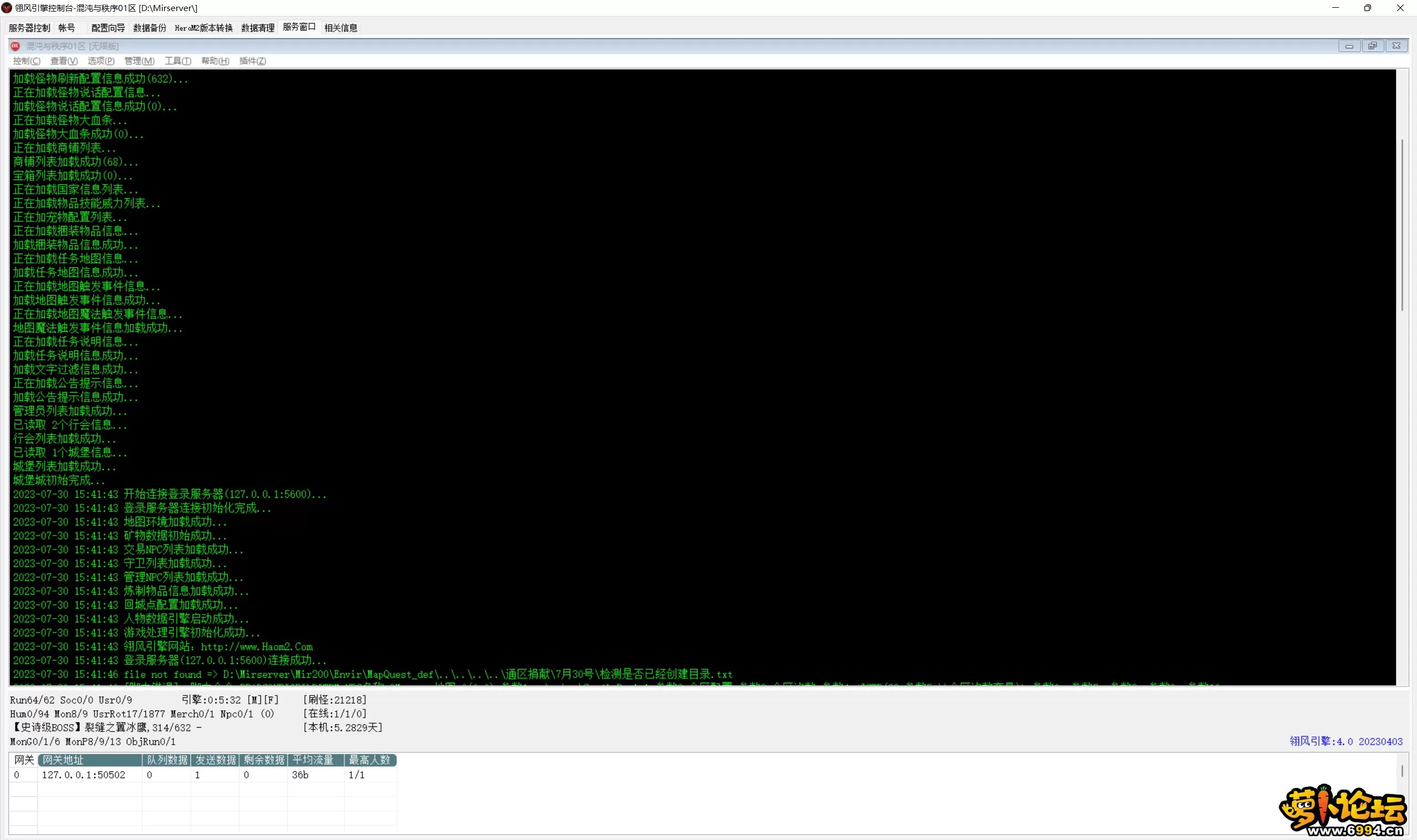This screenshot has width=1417, height=840.
Task: Open the 管理(M) menu
Action: click(x=139, y=60)
